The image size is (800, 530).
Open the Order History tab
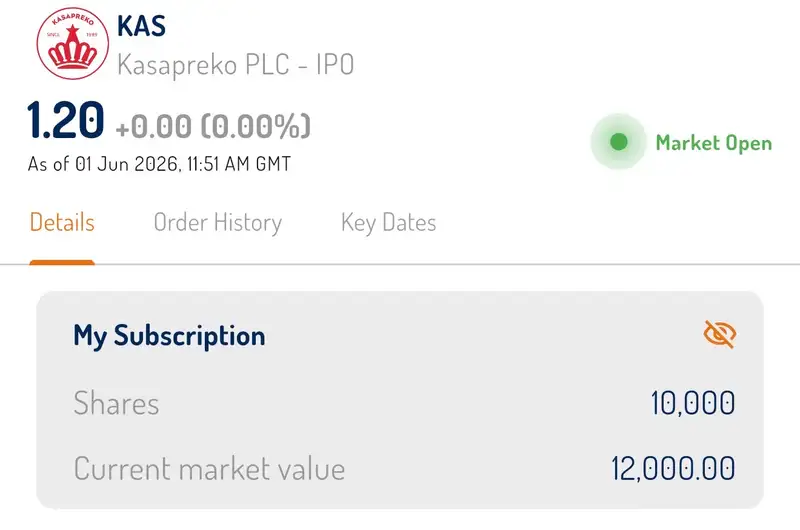pos(218,223)
